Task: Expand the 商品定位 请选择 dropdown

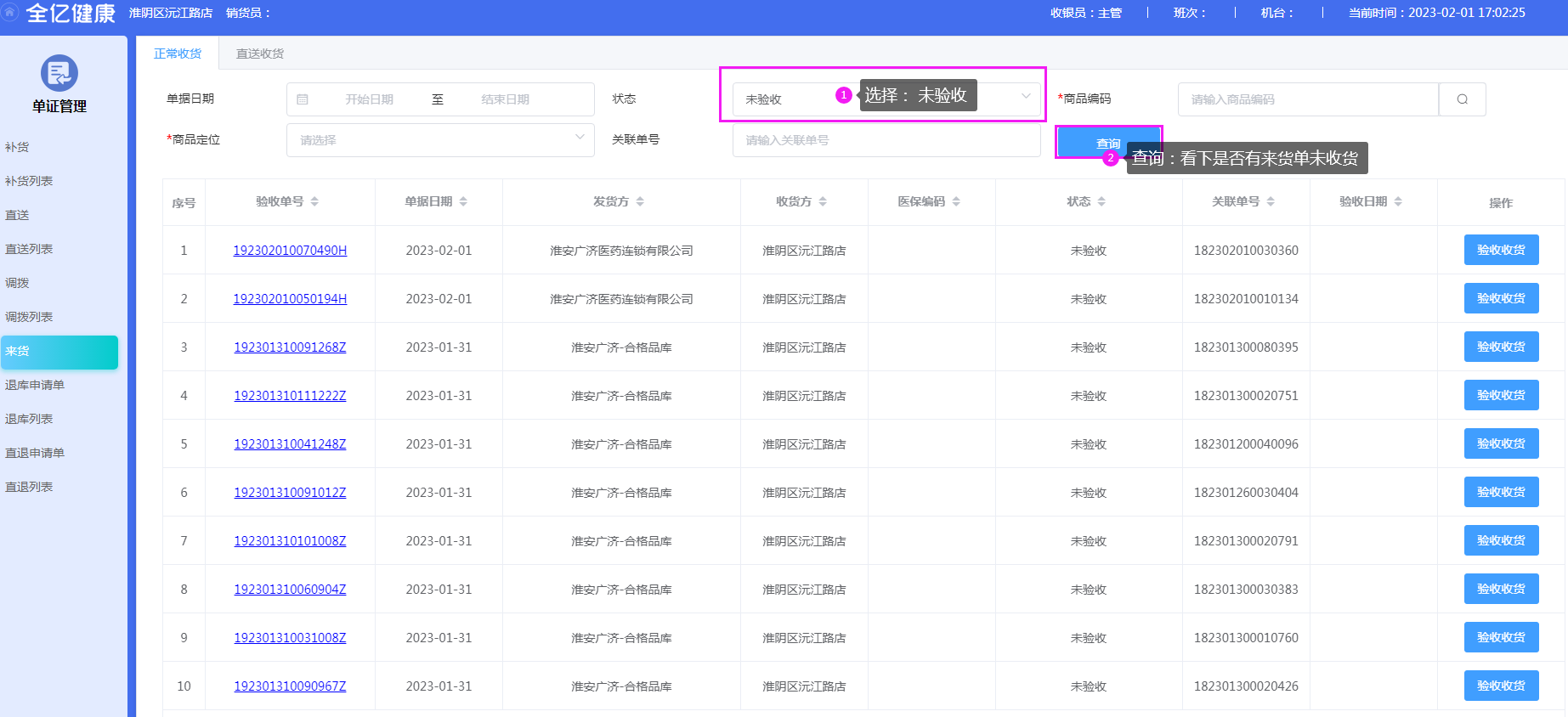Action: tap(440, 140)
